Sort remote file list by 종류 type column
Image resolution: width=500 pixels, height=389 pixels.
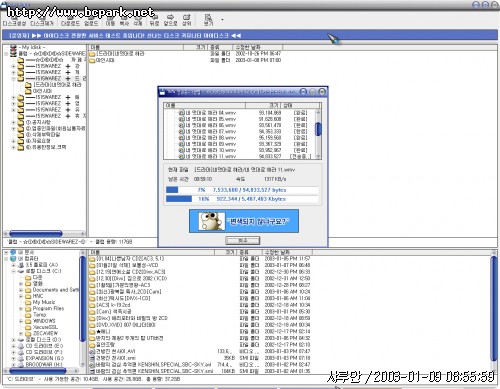click(220, 47)
